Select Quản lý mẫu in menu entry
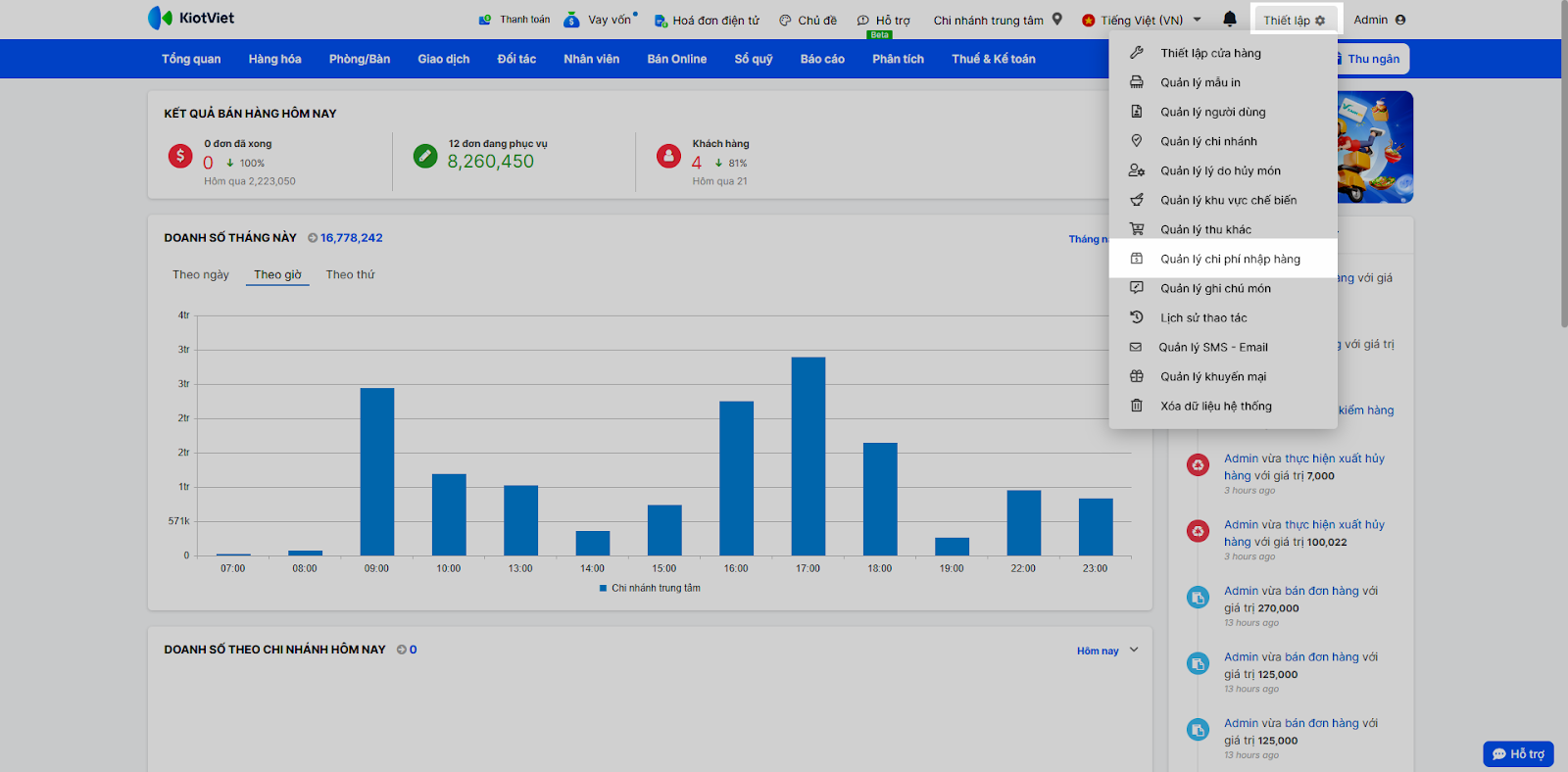1568x772 pixels. pyautogui.click(x=1223, y=82)
